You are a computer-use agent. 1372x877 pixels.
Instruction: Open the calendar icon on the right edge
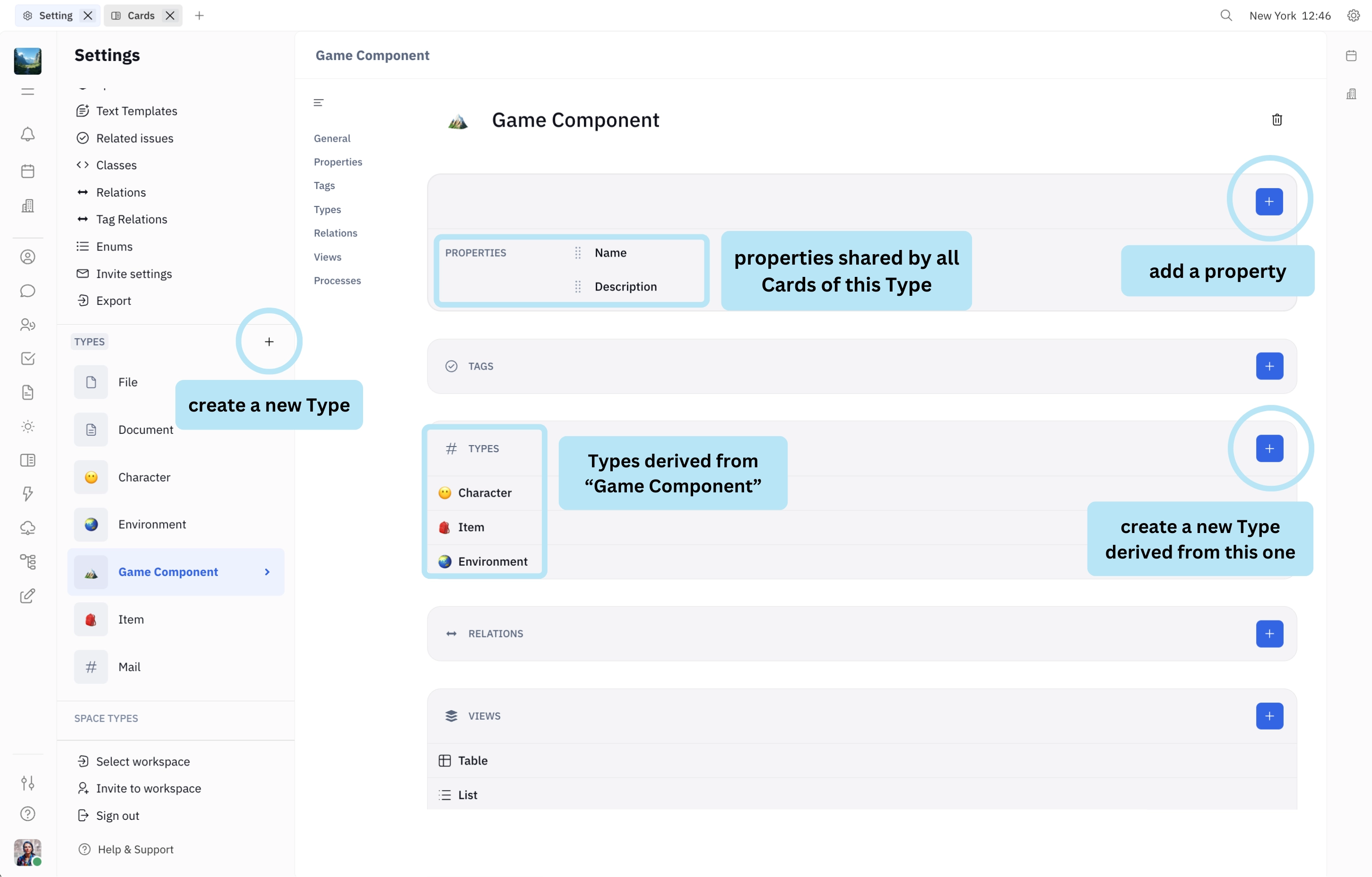1352,55
